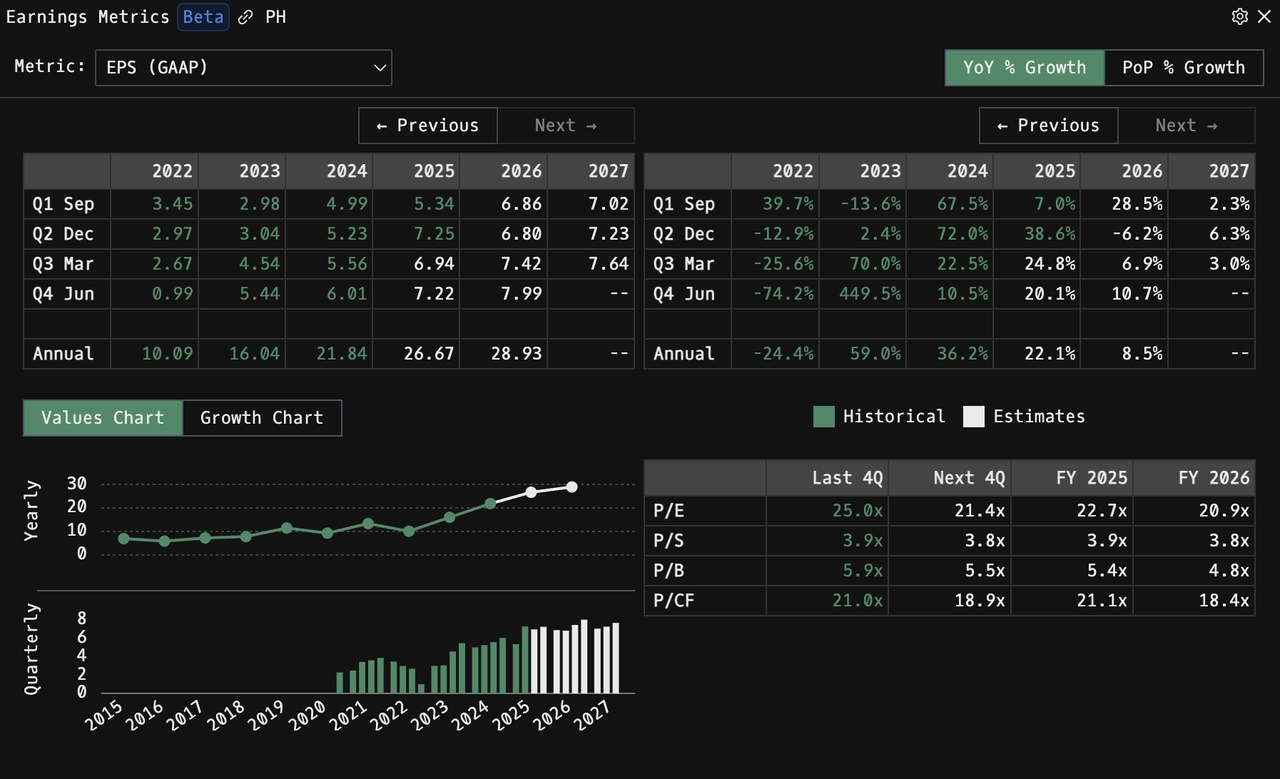Click the Annual 2025 value 26.67 cell
Image resolution: width=1280 pixels, height=779 pixels.
(417, 354)
